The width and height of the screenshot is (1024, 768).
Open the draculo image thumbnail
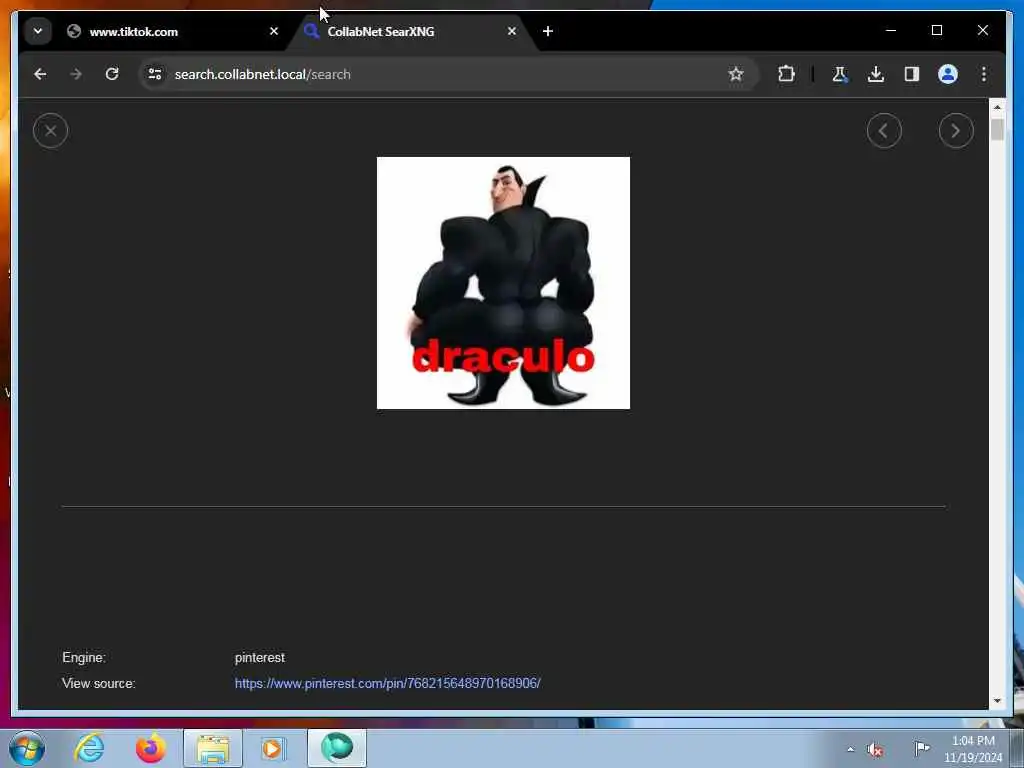(503, 283)
